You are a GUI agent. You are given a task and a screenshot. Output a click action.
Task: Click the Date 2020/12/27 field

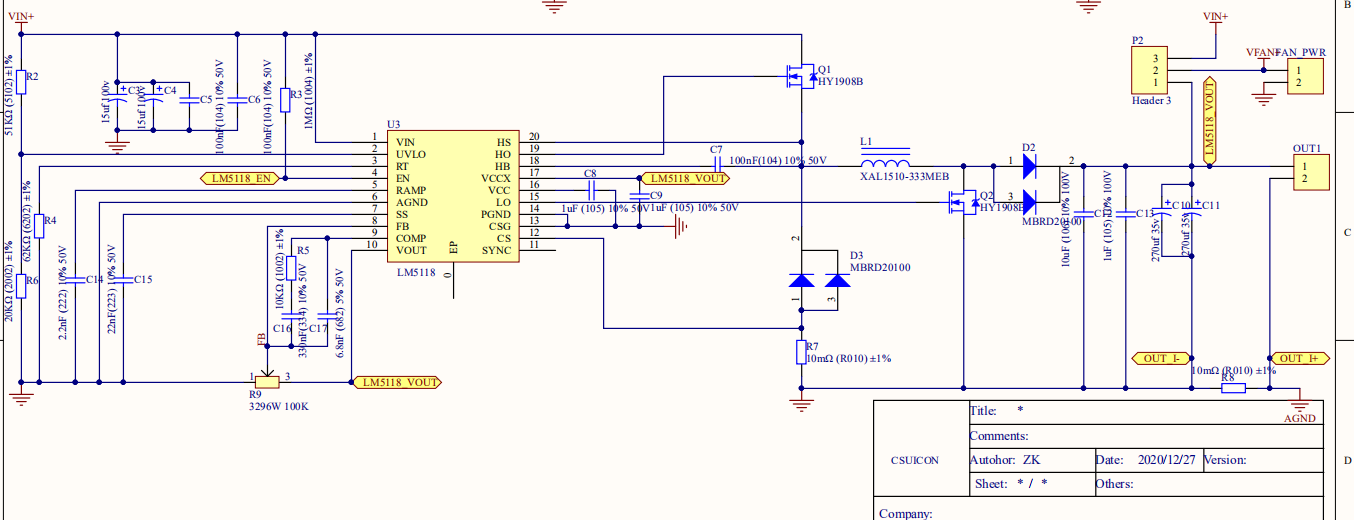(x=1147, y=460)
